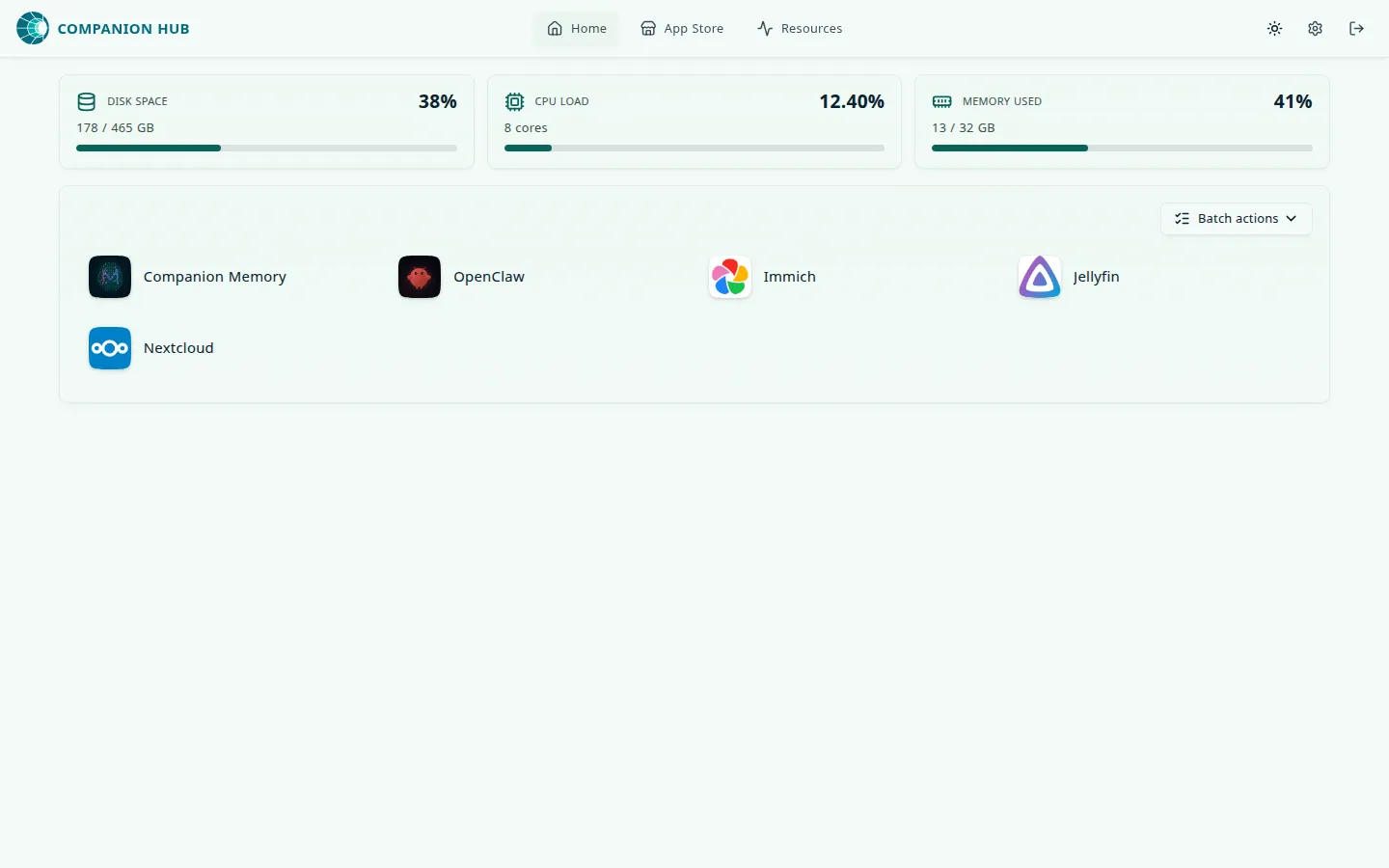Click the 178 / 465 GB text
The height and width of the screenshot is (868, 1389).
pyautogui.click(x=116, y=127)
